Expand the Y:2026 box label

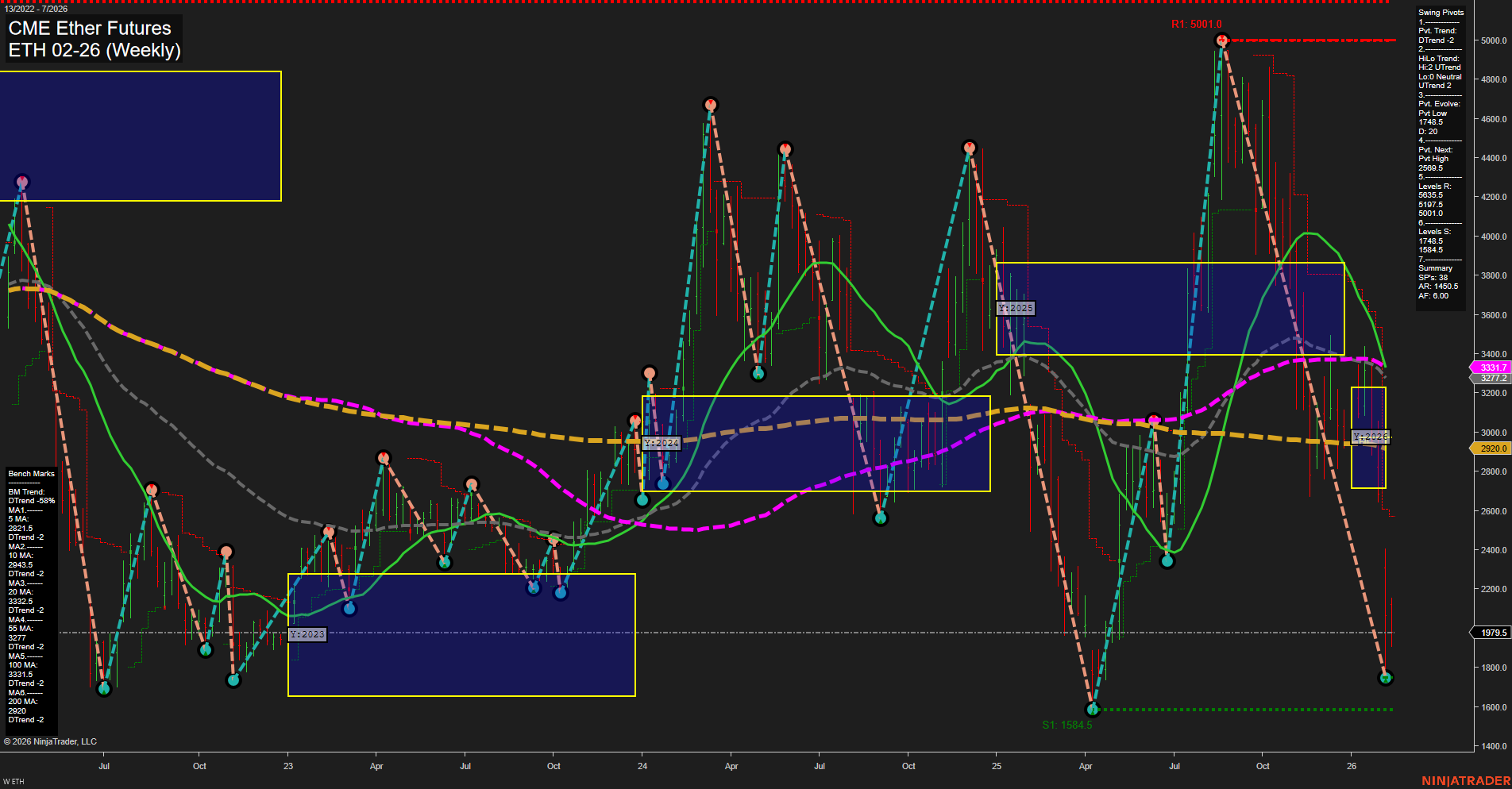1369,436
